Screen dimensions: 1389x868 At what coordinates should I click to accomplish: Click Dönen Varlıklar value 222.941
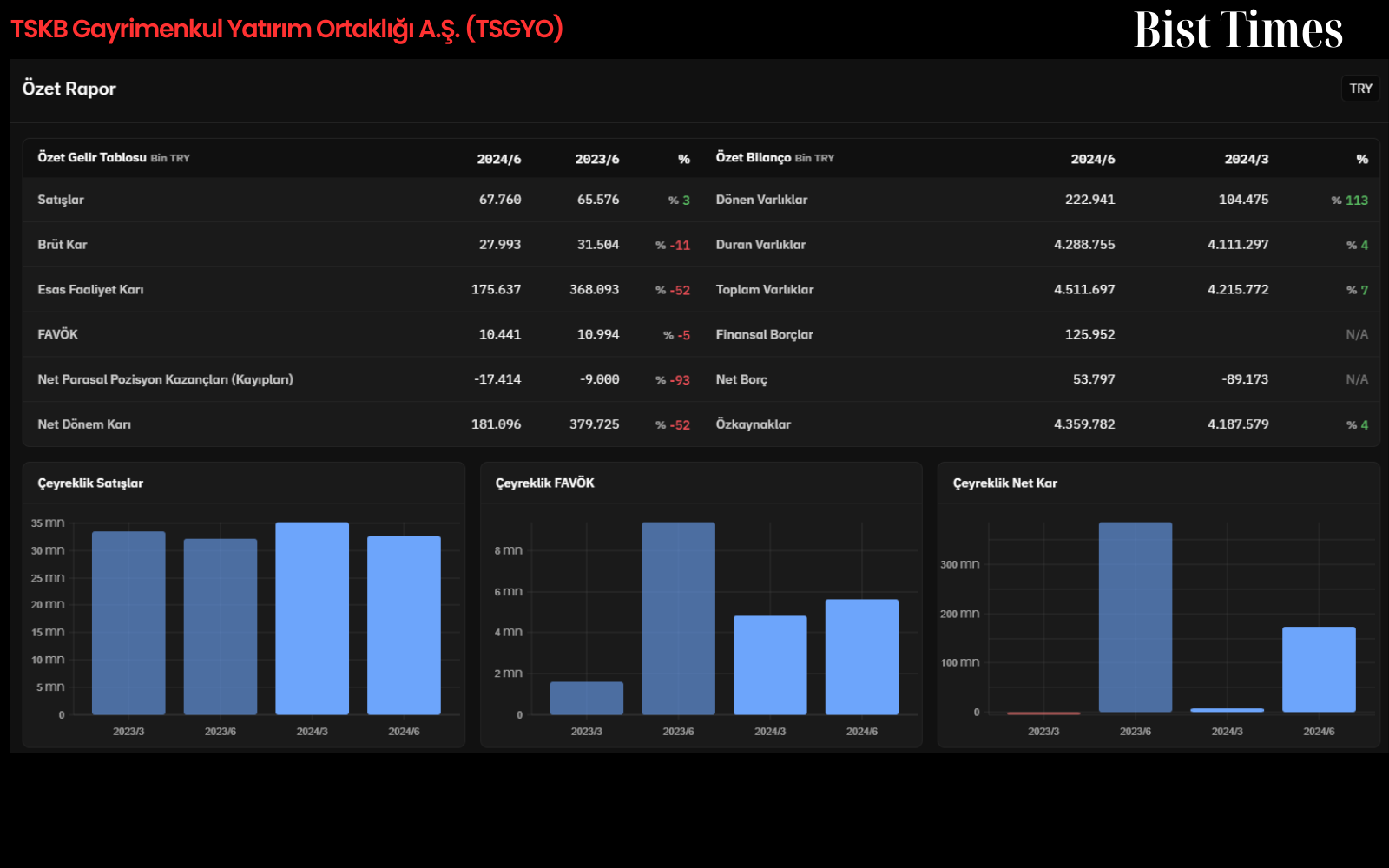(x=1089, y=200)
